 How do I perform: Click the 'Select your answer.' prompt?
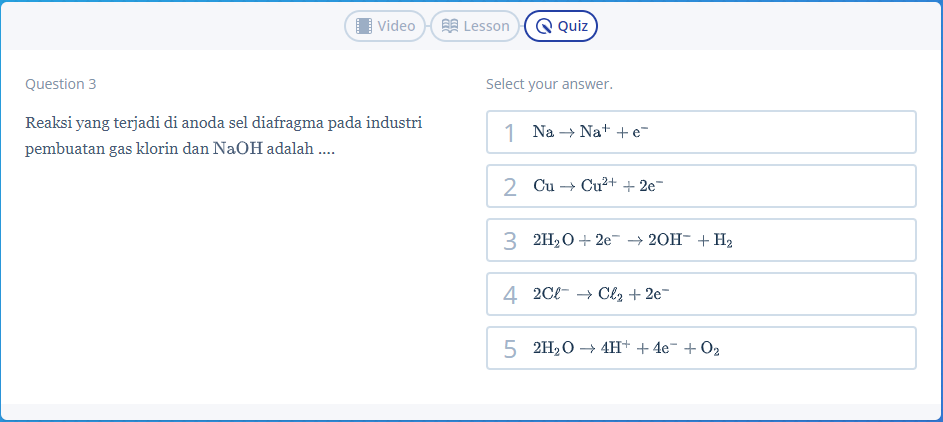pos(550,85)
